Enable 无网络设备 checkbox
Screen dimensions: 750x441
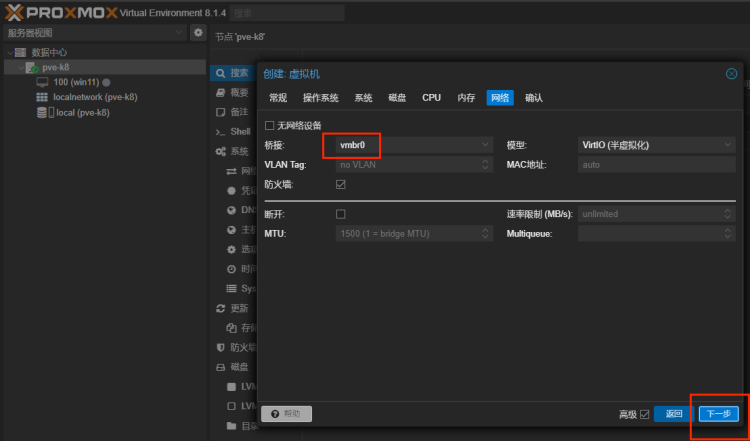pyautogui.click(x=269, y=125)
